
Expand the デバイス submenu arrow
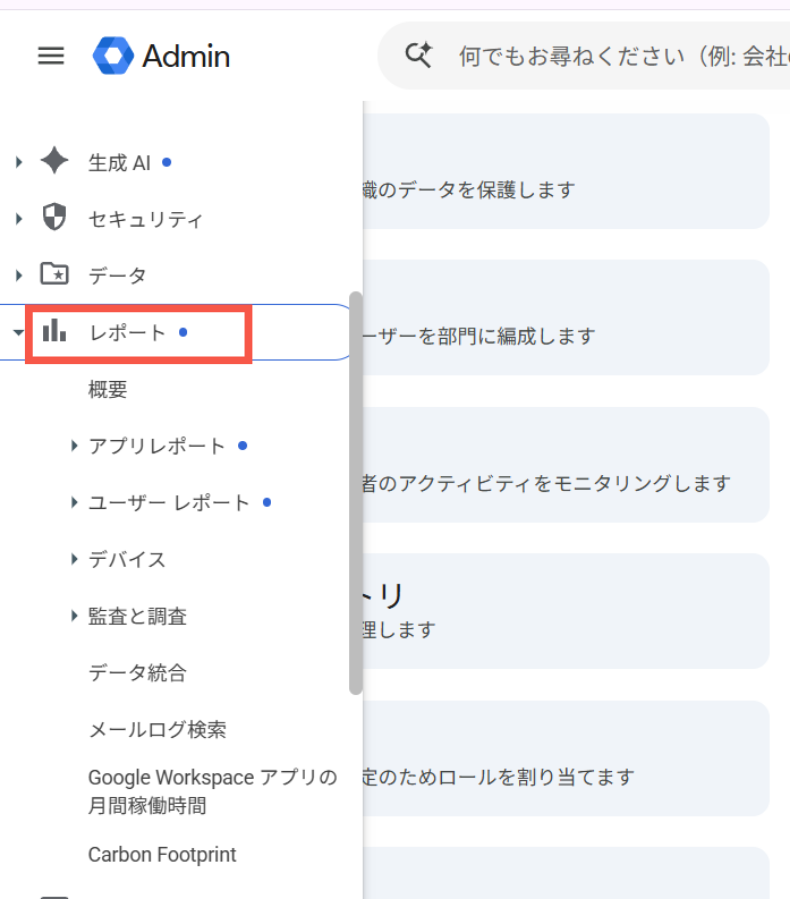click(73, 558)
